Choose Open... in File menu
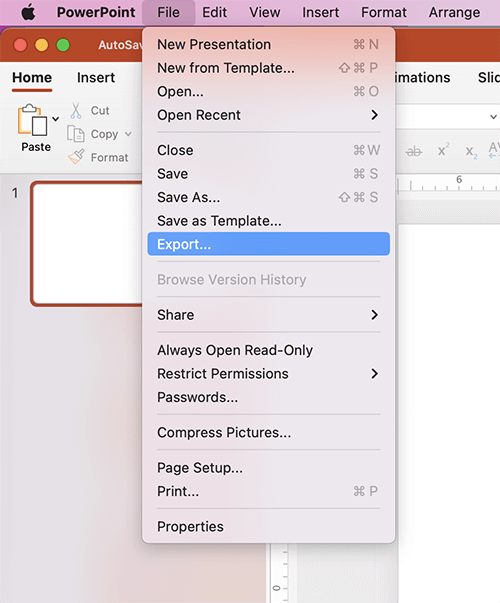The height and width of the screenshot is (603, 500). coord(268,92)
